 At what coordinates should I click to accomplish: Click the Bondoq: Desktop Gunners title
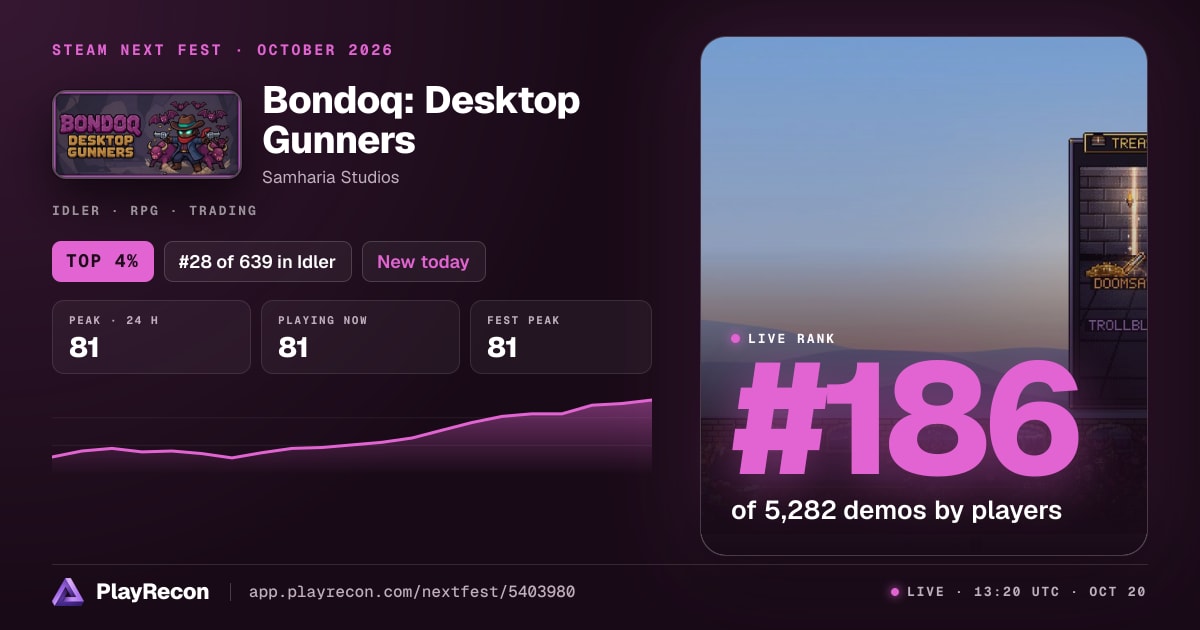point(421,120)
